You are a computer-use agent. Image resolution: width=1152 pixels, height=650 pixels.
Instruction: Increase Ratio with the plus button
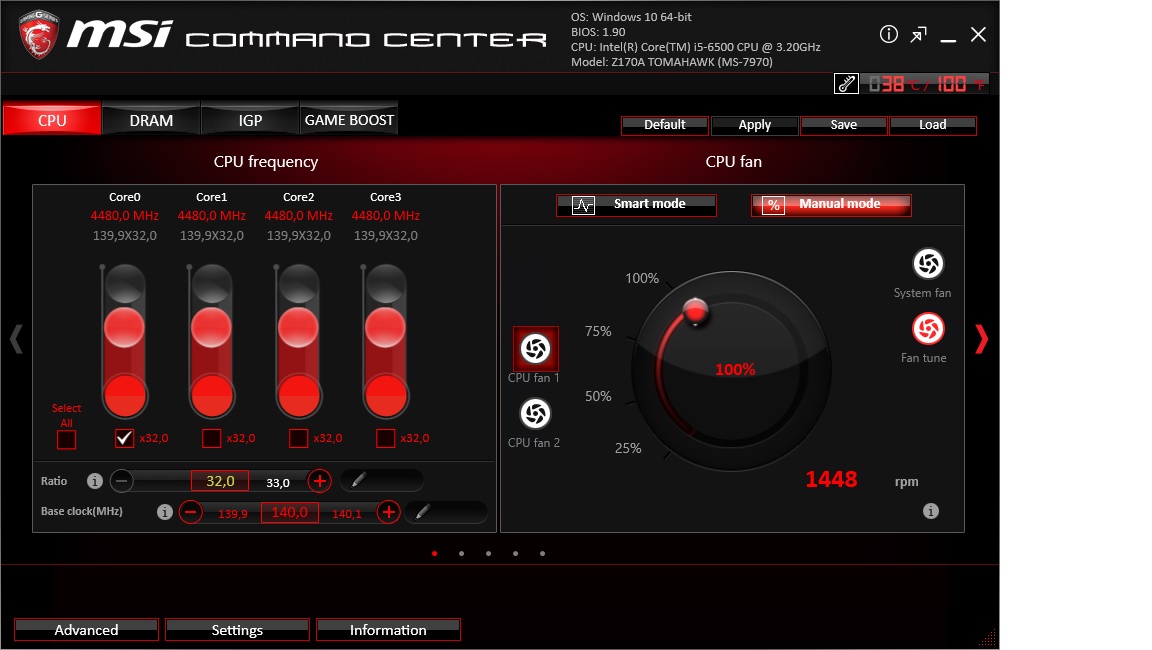[319, 481]
